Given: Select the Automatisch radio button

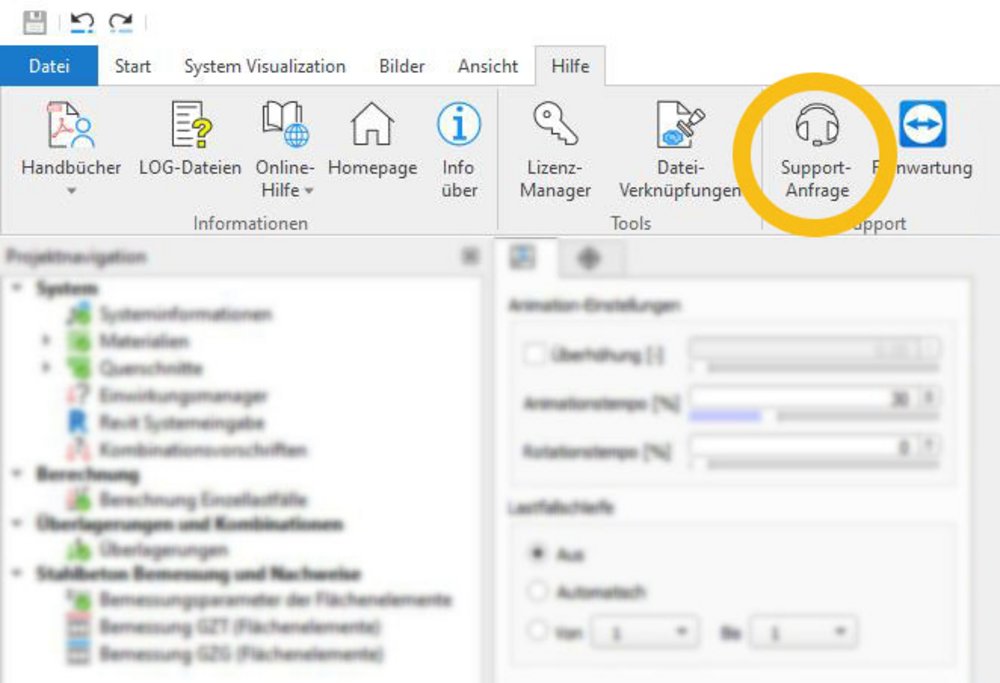Looking at the screenshot, I should pos(539,590).
